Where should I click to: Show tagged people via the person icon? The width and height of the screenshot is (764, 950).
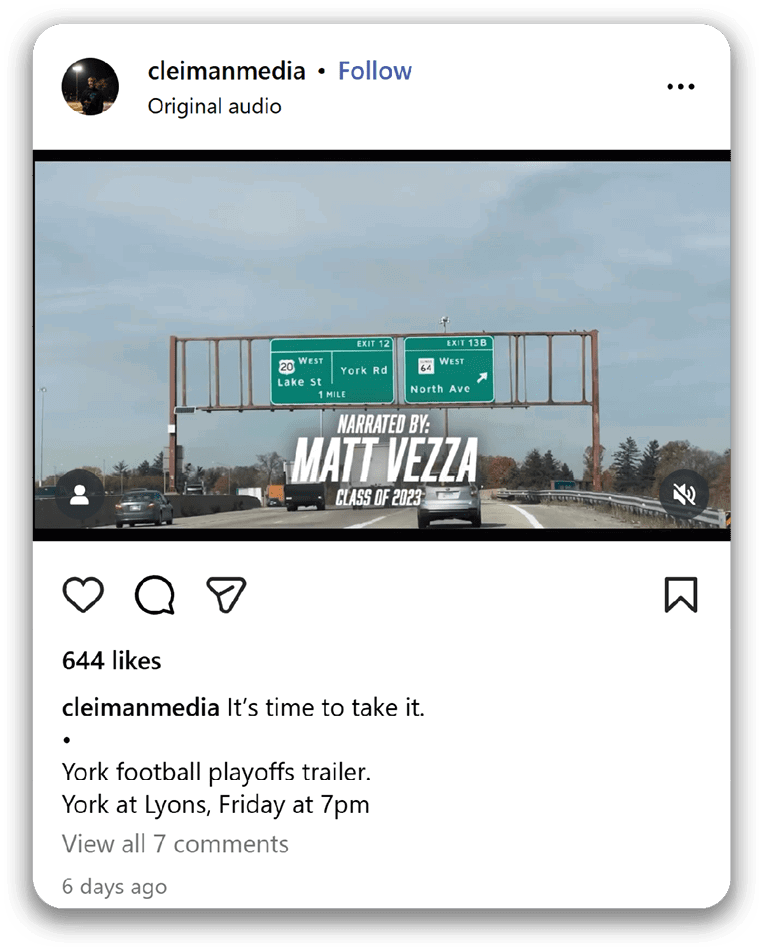79,495
